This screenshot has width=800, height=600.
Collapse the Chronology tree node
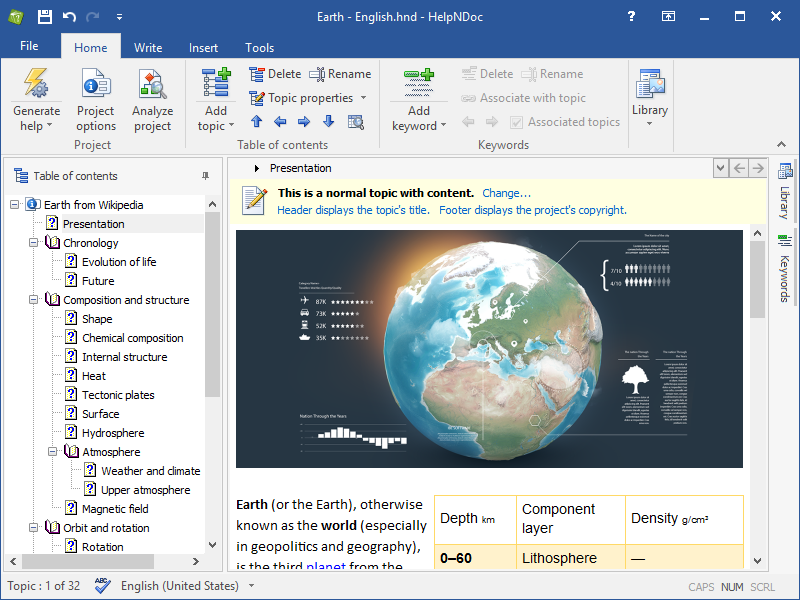pyautogui.click(x=34, y=243)
